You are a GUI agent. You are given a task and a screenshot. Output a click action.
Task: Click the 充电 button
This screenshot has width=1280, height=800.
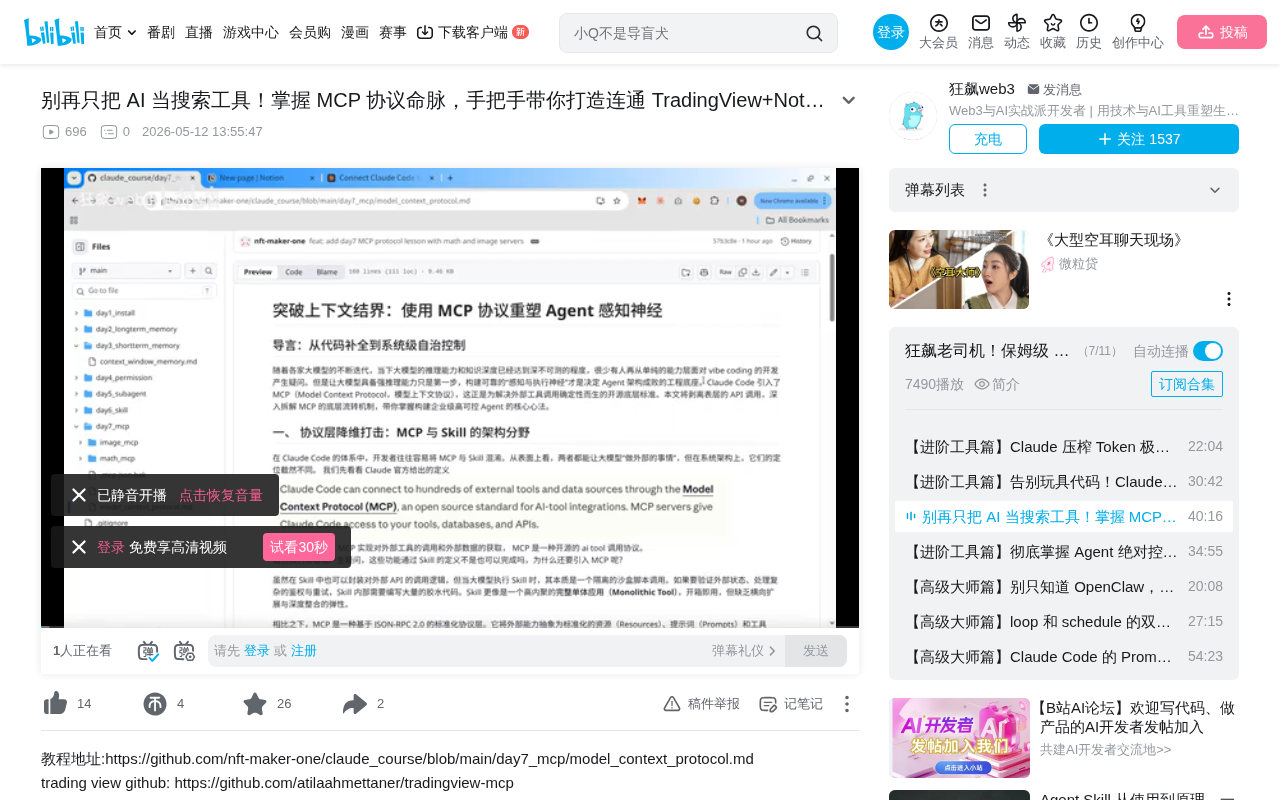[x=988, y=139]
